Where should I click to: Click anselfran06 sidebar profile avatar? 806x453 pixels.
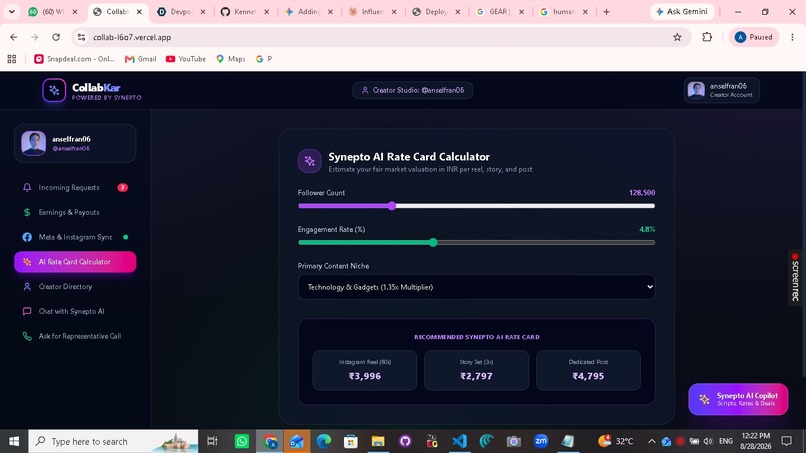(33, 143)
